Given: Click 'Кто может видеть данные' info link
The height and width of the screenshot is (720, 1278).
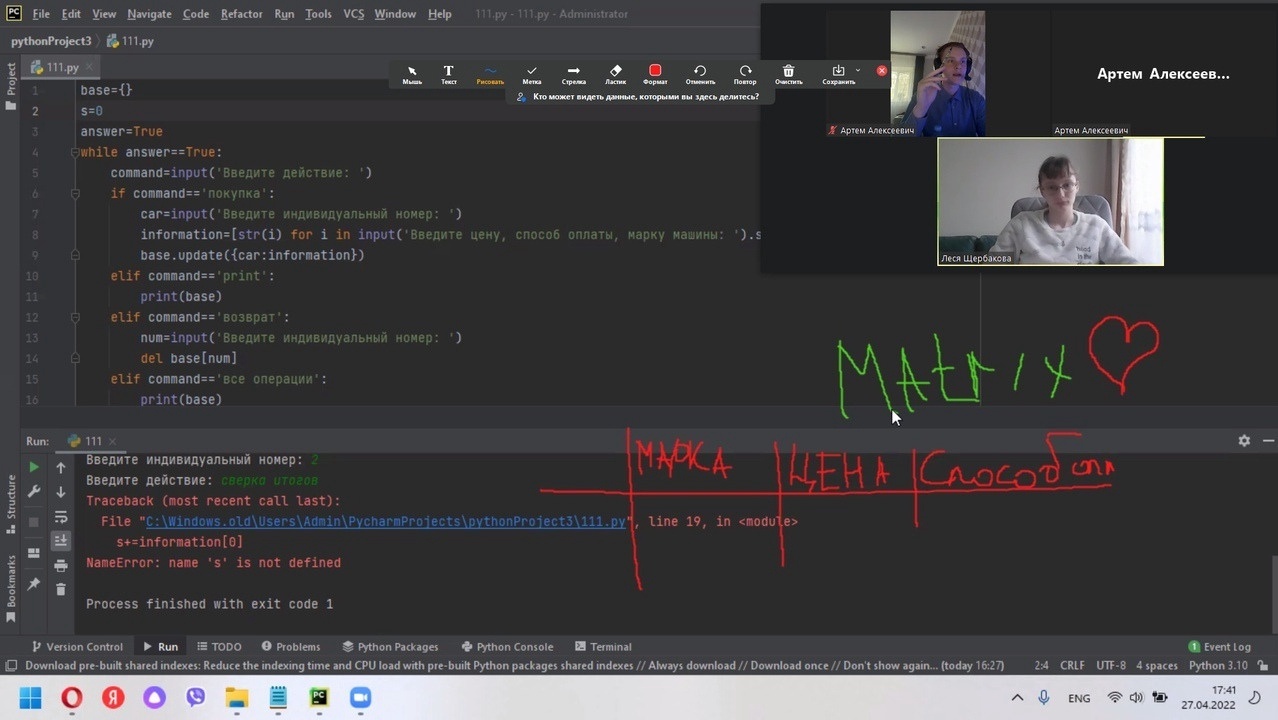Looking at the screenshot, I should 645,97.
